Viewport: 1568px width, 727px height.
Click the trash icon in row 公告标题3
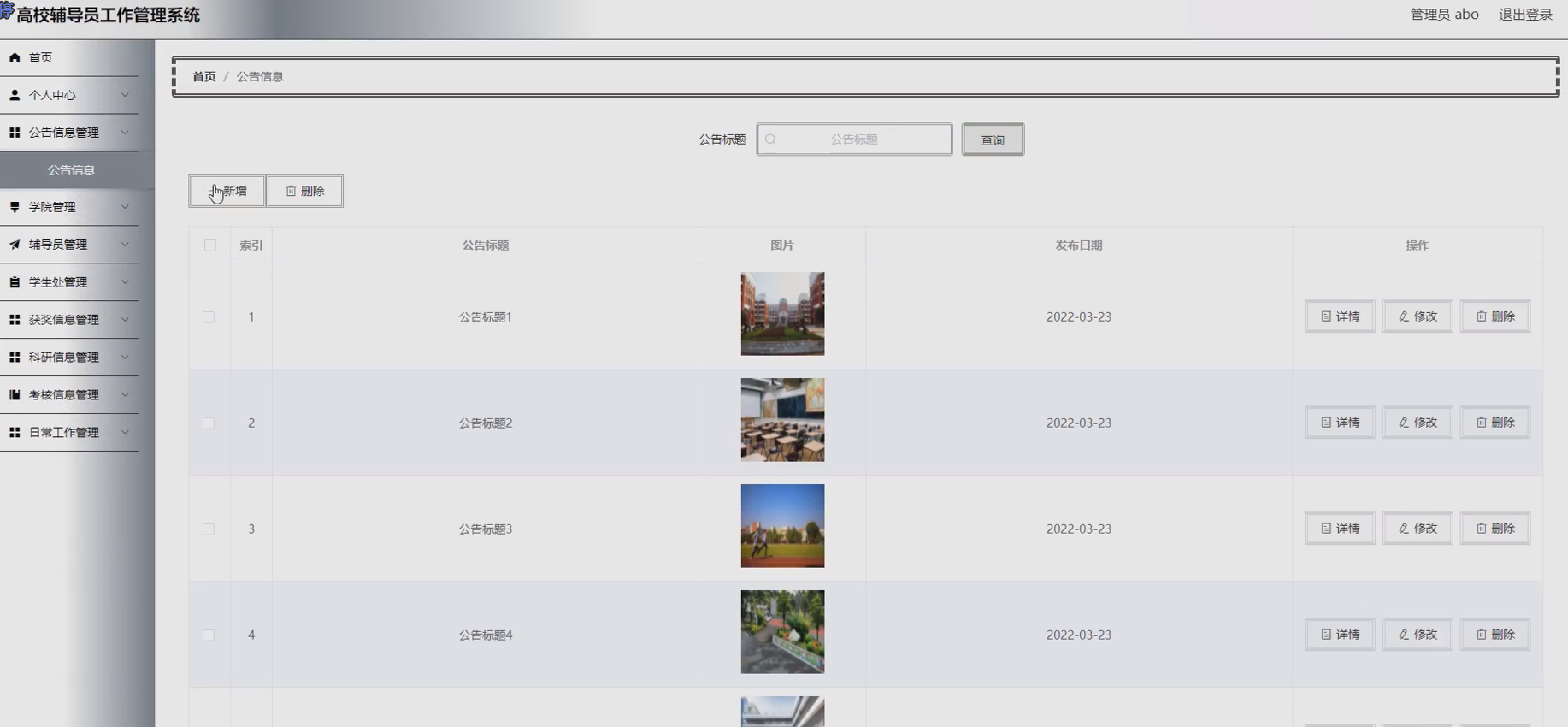(x=1482, y=529)
